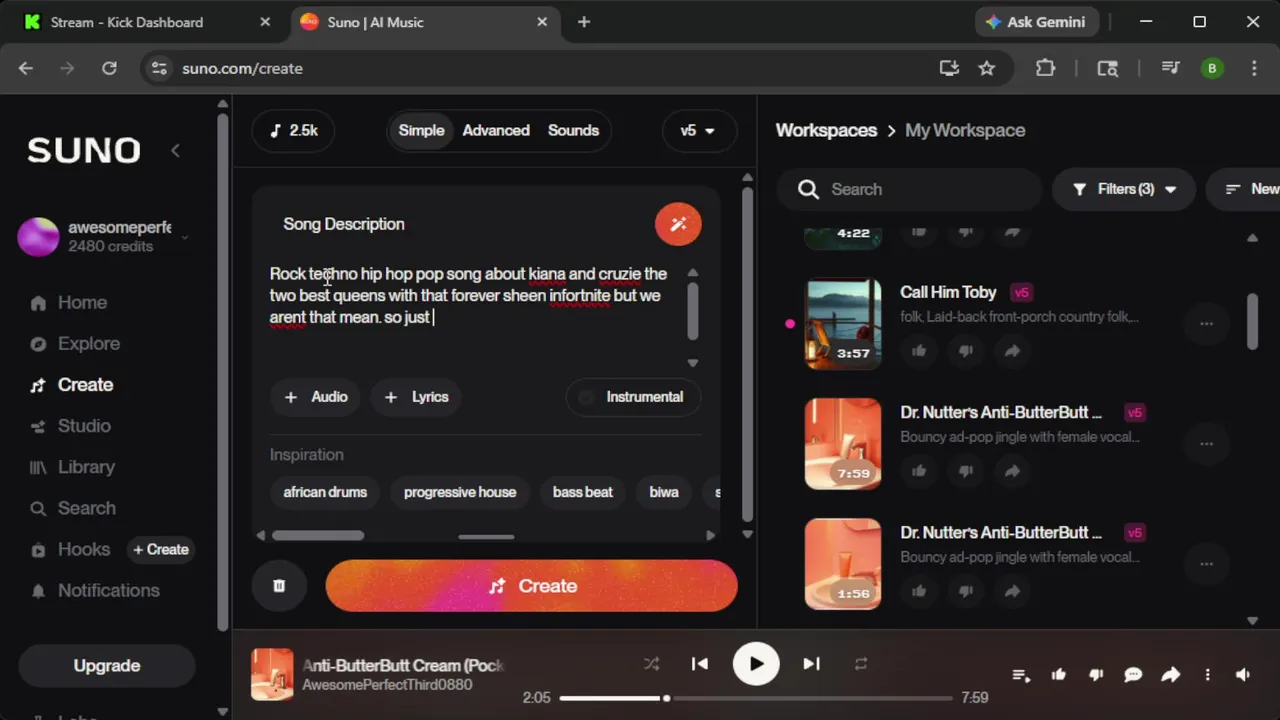Collapse the Suno sidebar with the chevron
The image size is (1280, 720).
tap(175, 150)
